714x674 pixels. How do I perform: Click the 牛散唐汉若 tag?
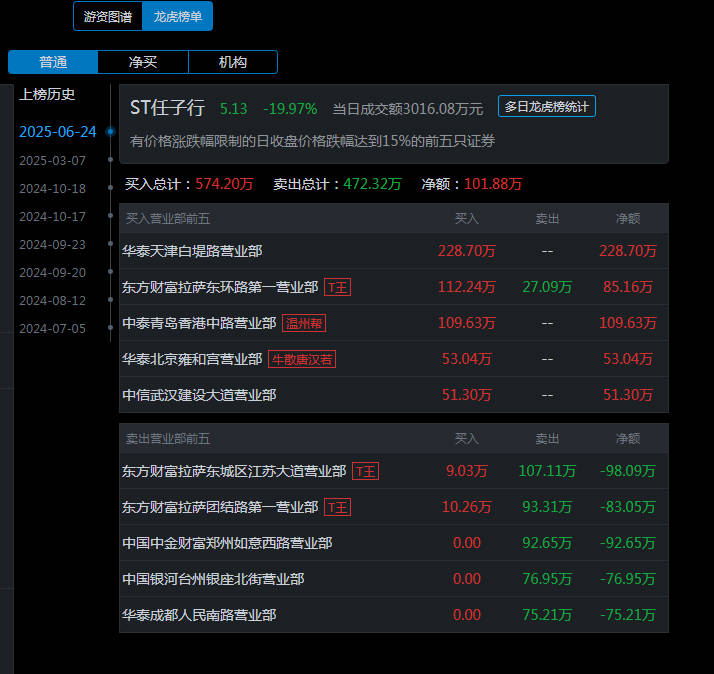click(x=302, y=359)
